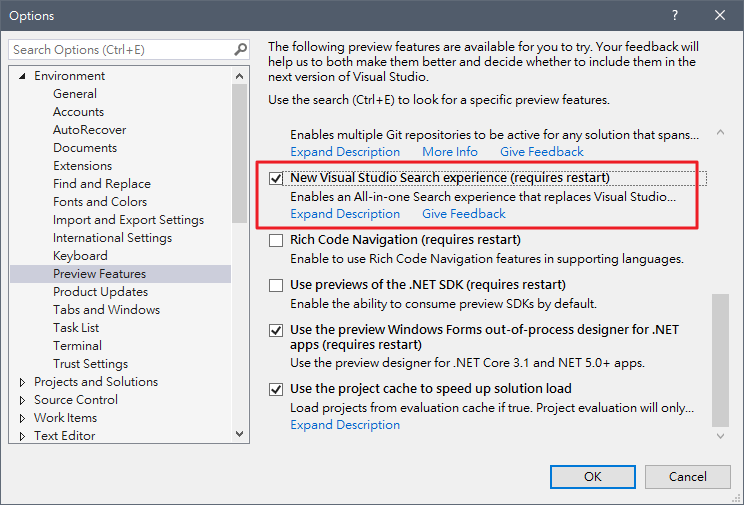
Task: Give Feedback on multiple Git repositories
Action: coord(541,152)
